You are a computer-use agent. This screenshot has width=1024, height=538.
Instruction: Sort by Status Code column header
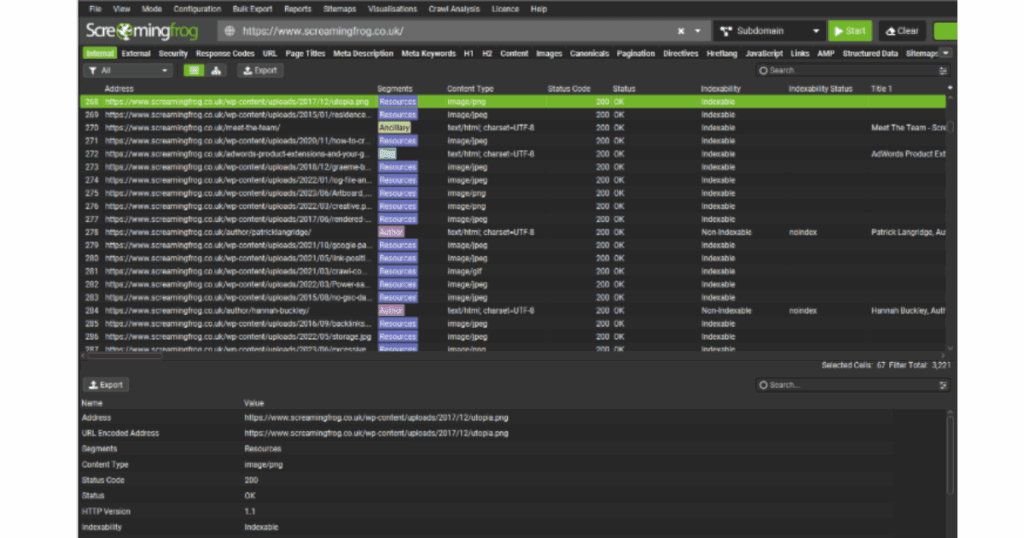[x=569, y=89]
